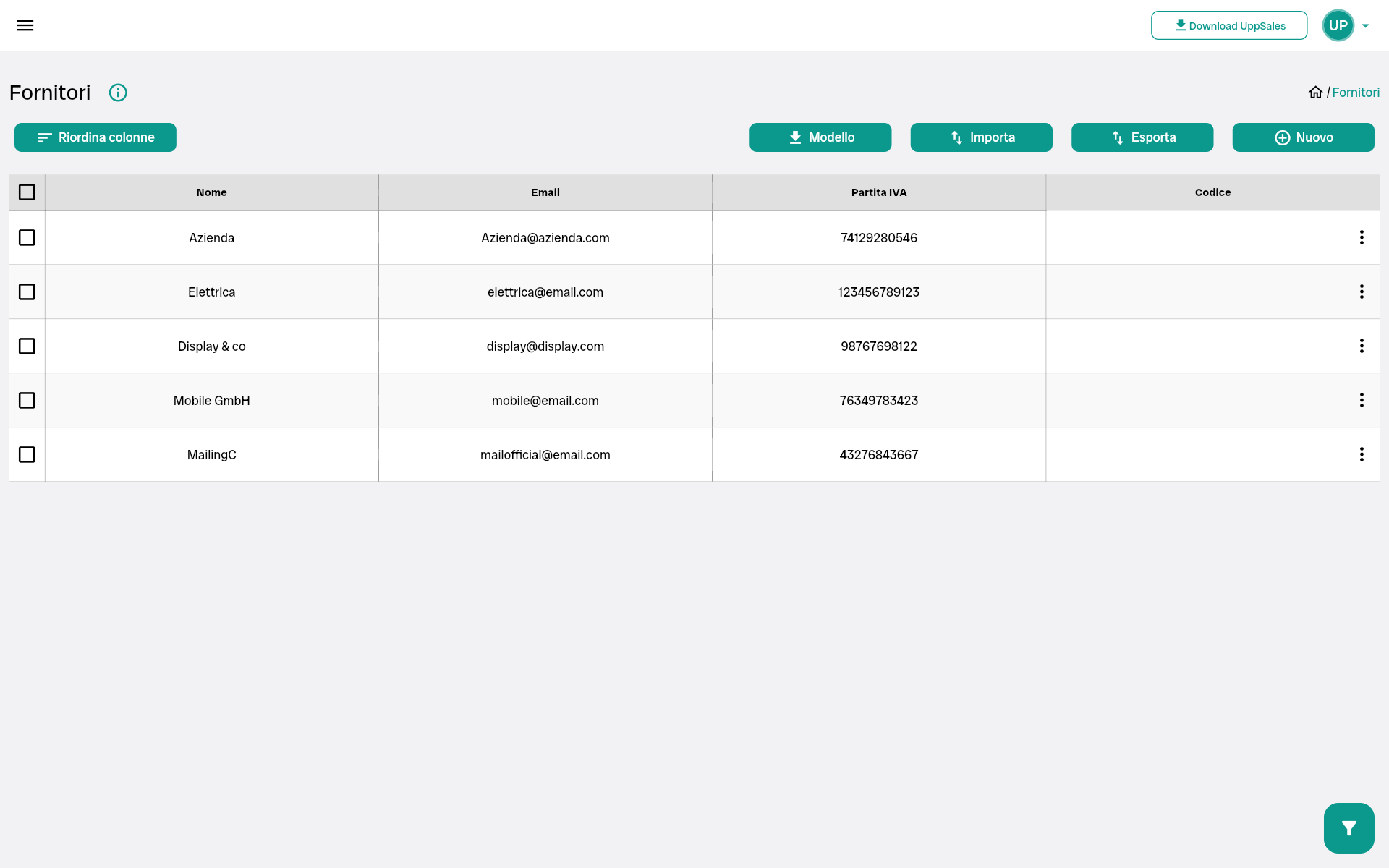Image resolution: width=1389 pixels, height=868 pixels.
Task: Open three-dot menu for Elettrica row
Action: [x=1362, y=292]
